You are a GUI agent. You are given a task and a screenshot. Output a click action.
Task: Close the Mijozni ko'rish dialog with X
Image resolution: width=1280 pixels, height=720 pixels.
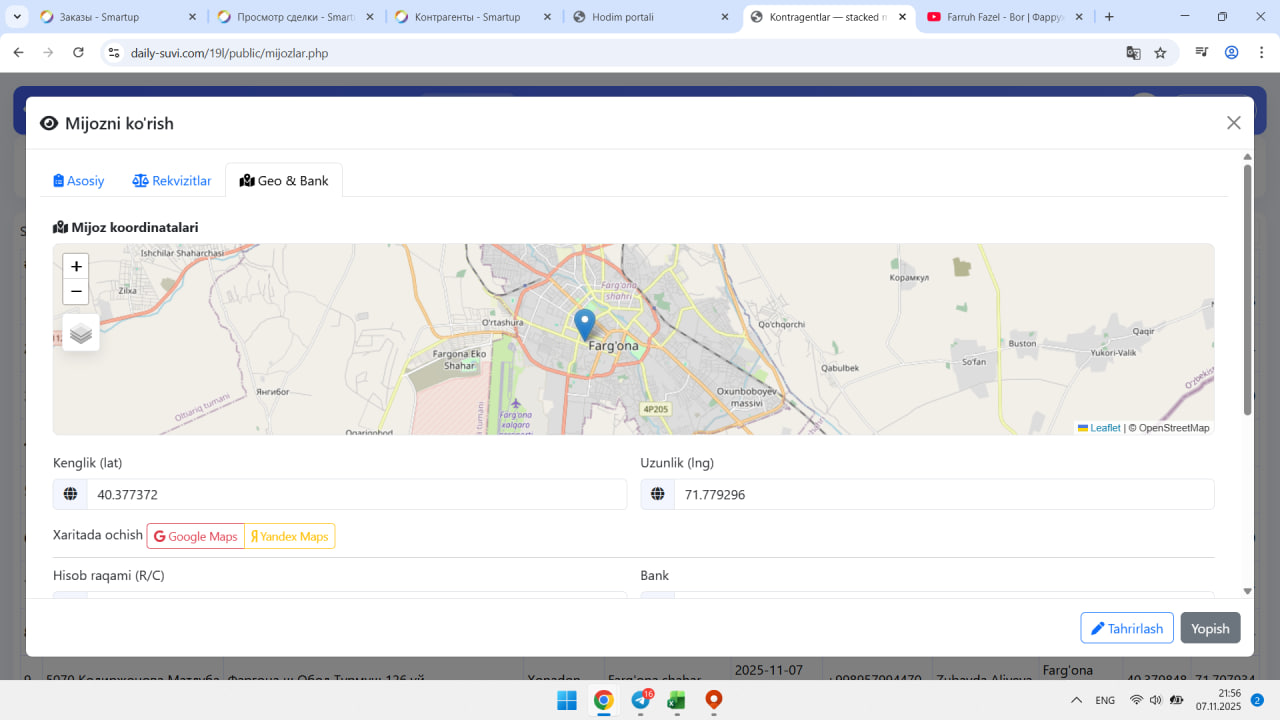1233,123
